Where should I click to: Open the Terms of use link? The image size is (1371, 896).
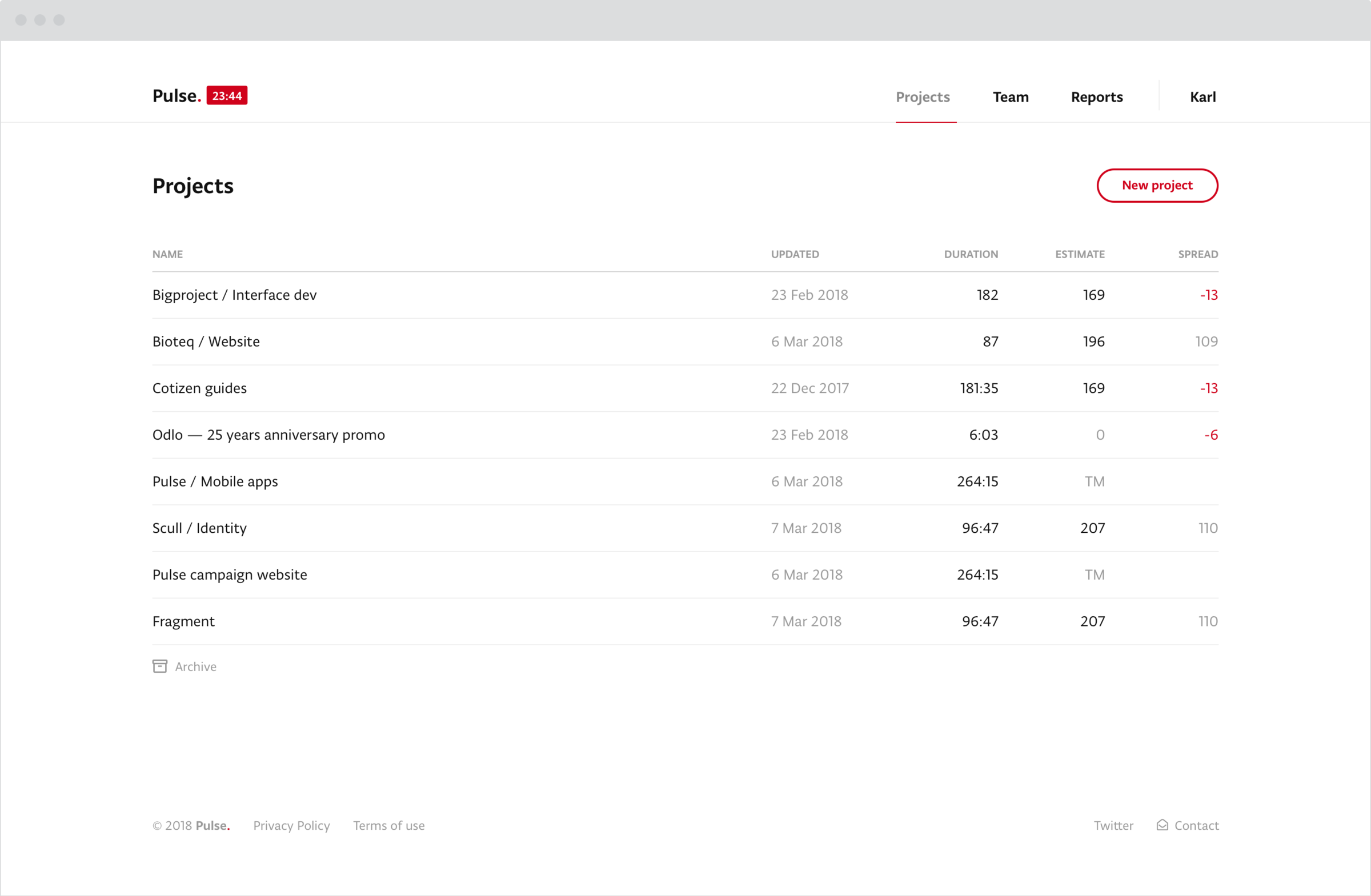(389, 825)
